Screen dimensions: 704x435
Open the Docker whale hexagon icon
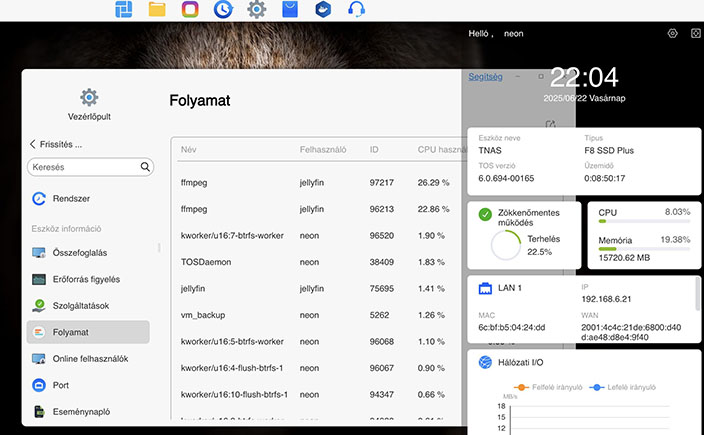click(x=323, y=9)
